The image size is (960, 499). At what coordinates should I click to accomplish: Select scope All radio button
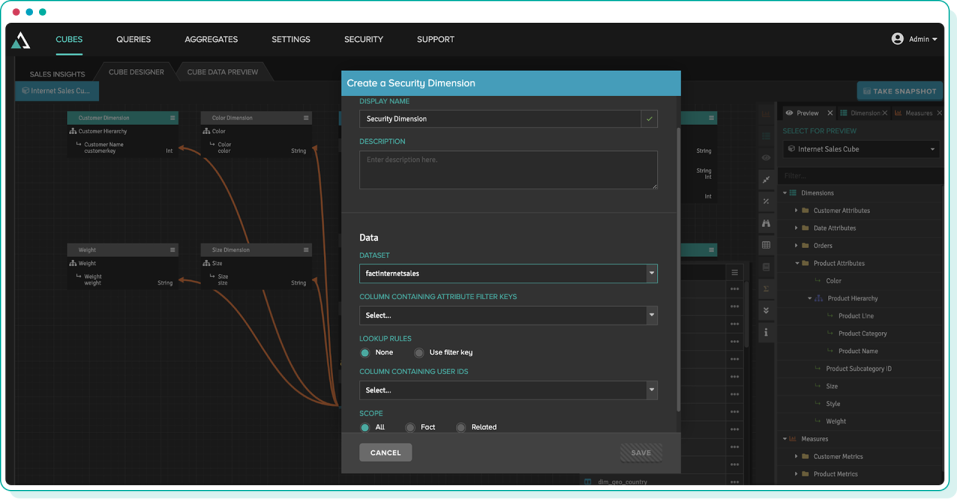pos(365,427)
